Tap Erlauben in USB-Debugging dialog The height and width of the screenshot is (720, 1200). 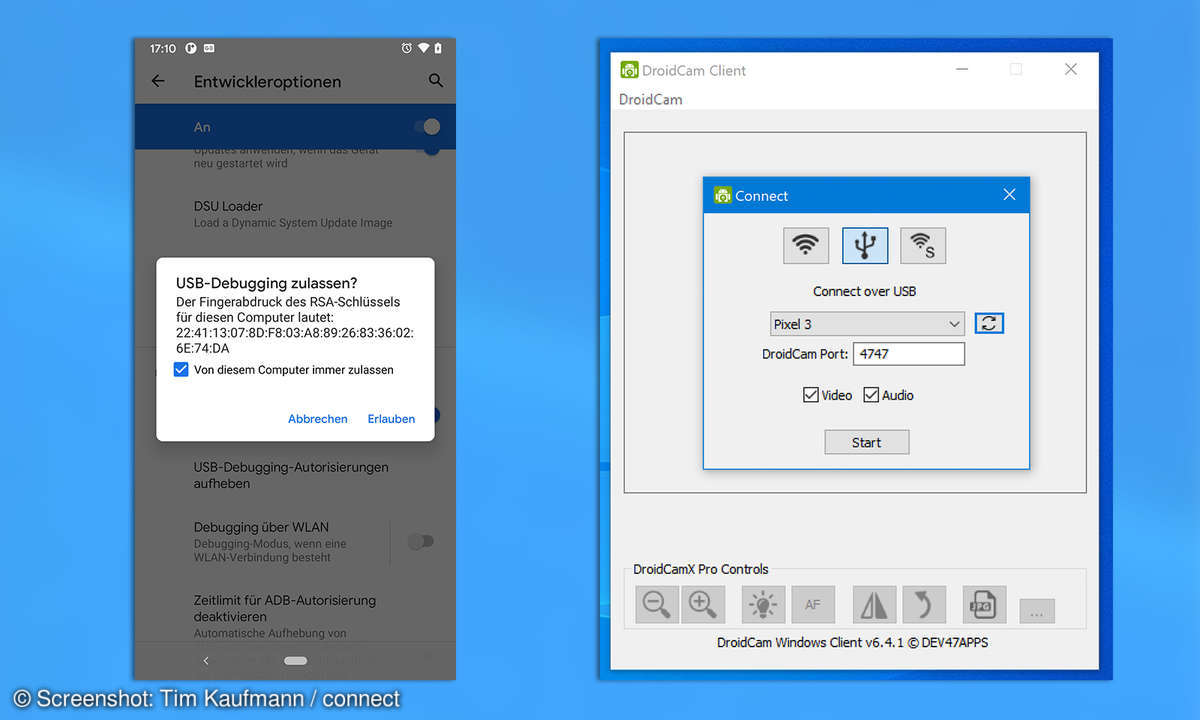(391, 419)
